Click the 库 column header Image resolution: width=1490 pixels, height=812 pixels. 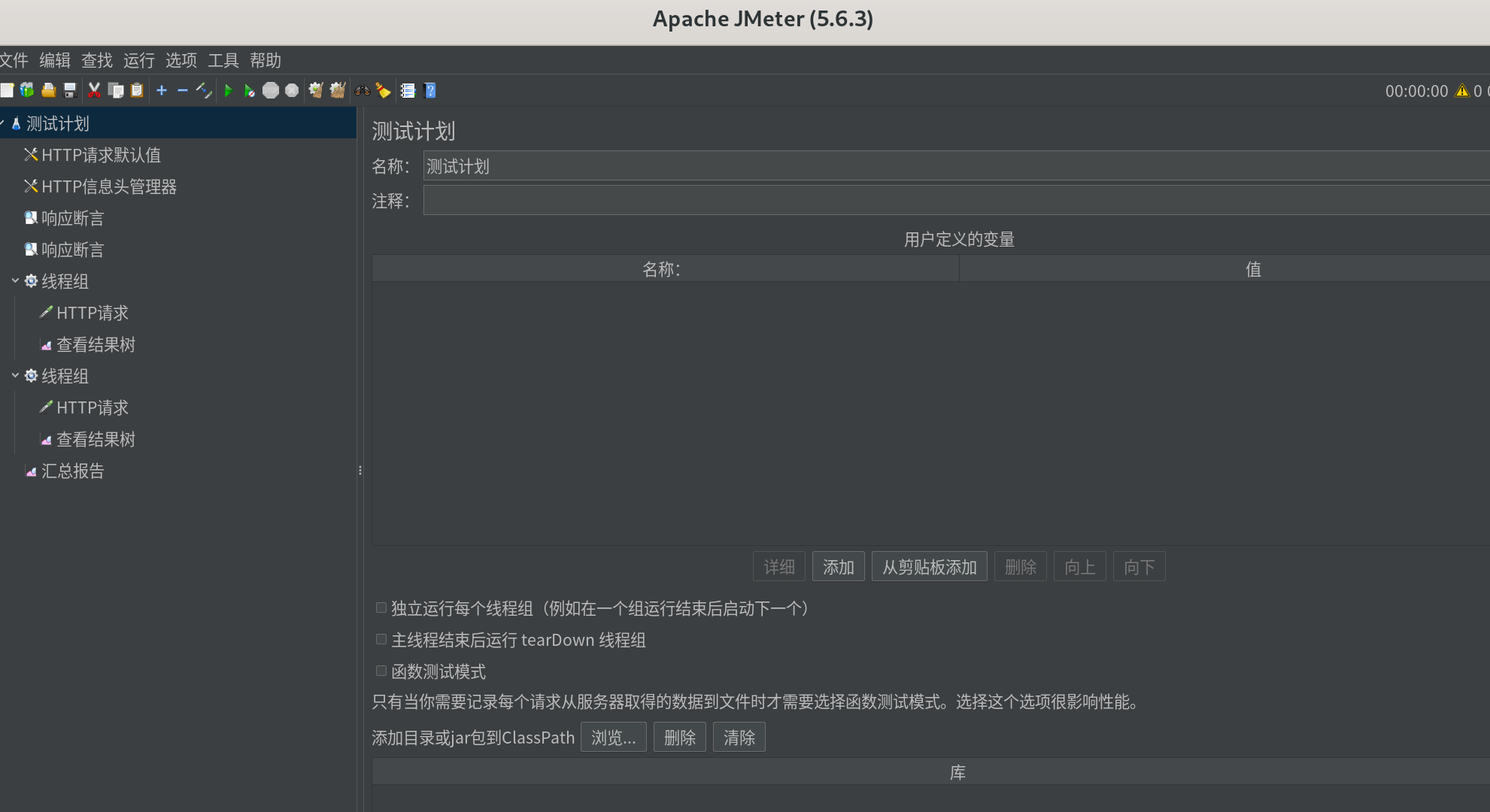click(931, 772)
